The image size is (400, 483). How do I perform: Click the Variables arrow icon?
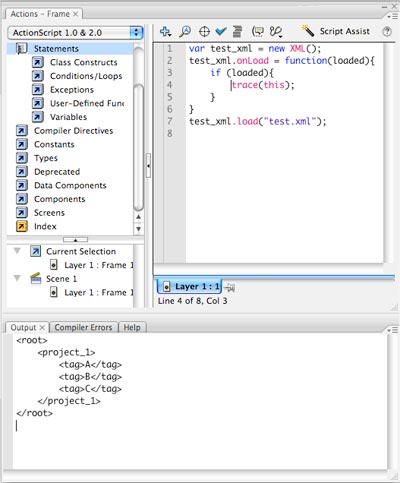point(38,117)
